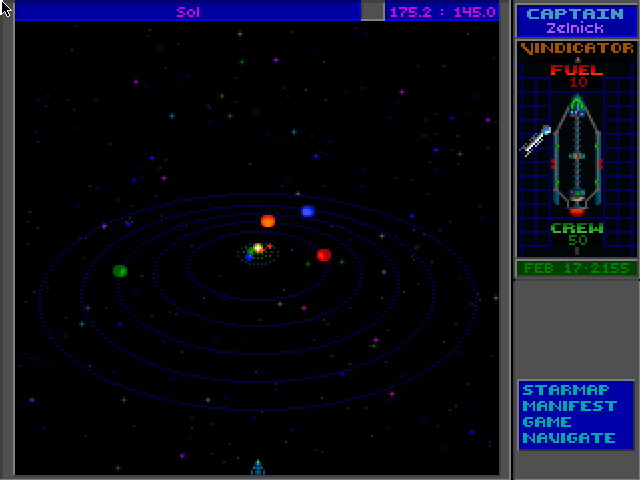Select STARMAP from the menu
Viewport: 640px width, 480px height.
pyautogui.click(x=566, y=390)
